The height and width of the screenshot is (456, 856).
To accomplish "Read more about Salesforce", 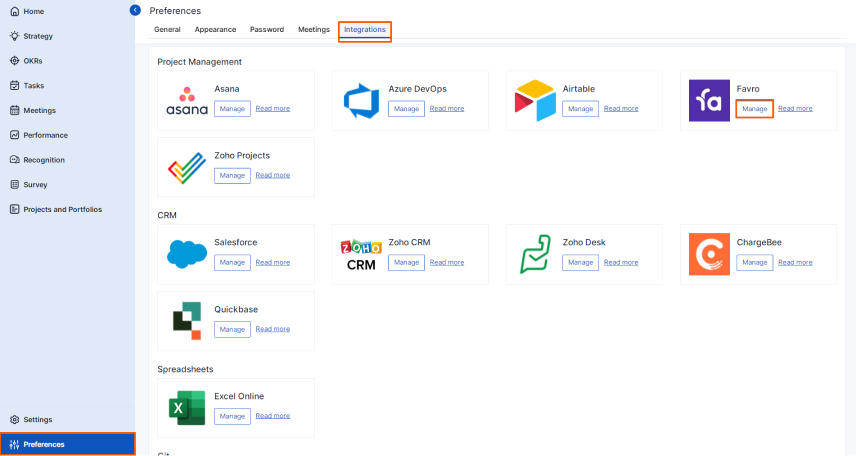I will (x=272, y=262).
